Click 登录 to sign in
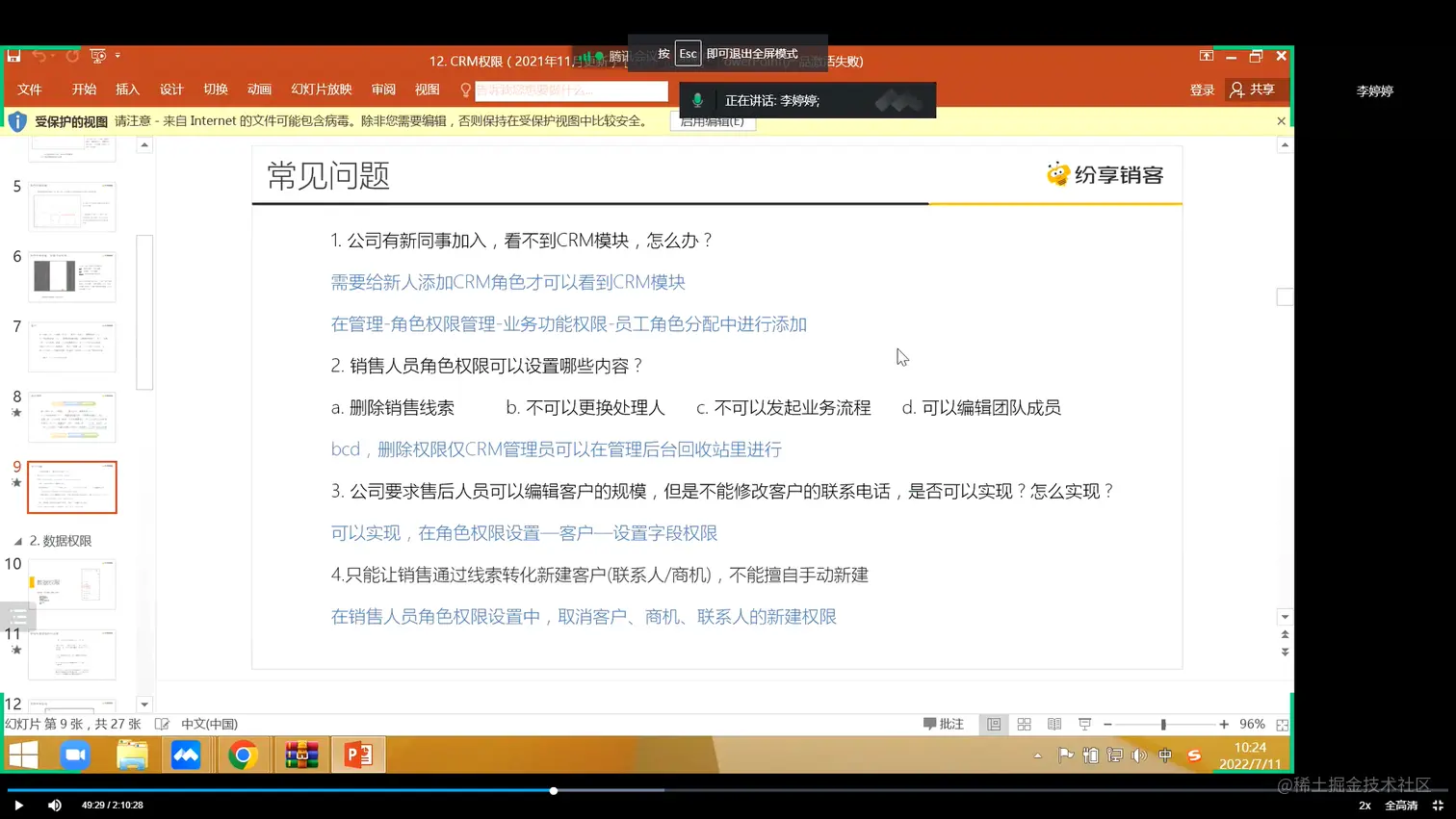 point(1202,90)
